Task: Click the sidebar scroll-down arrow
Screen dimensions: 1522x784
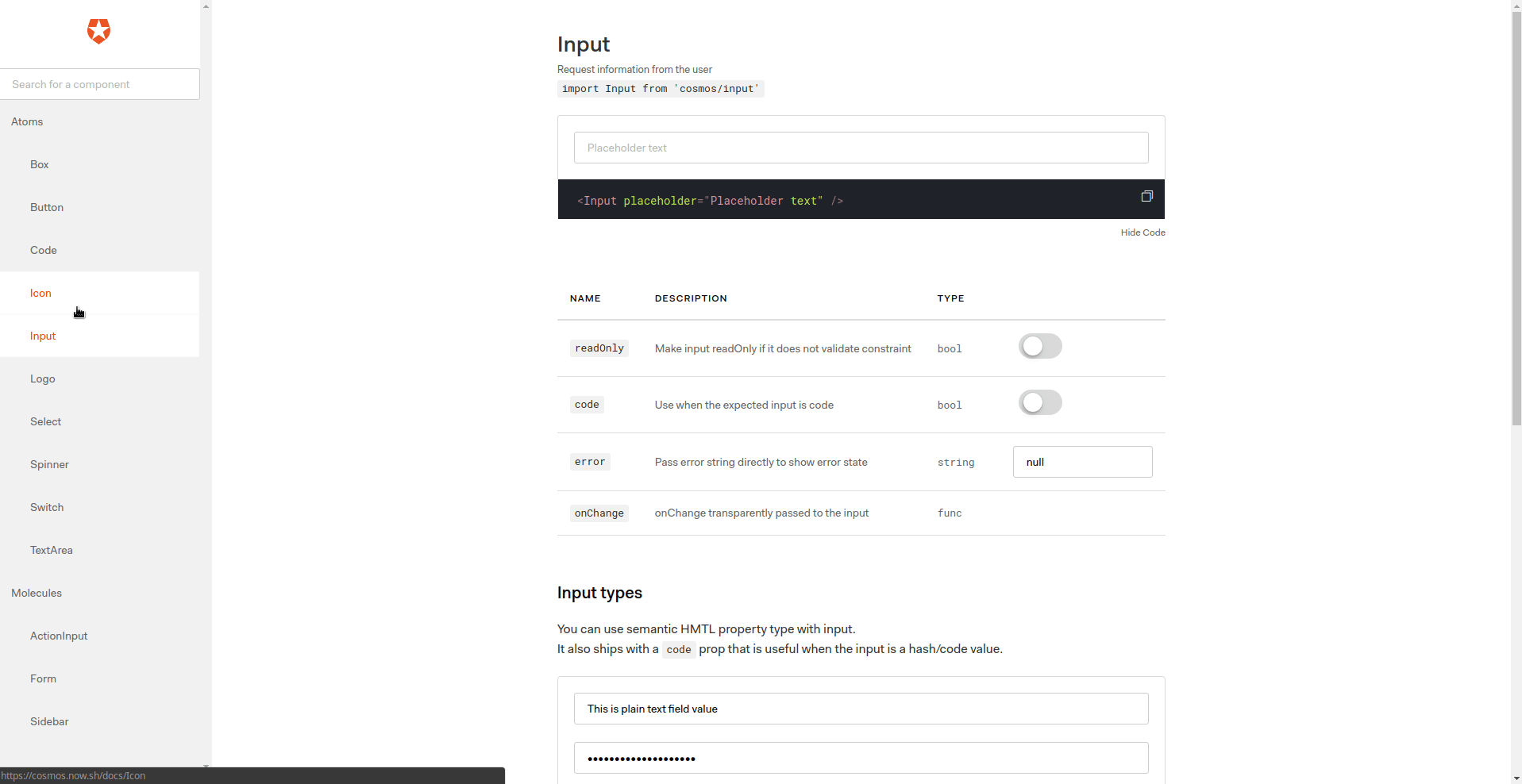Action: [x=205, y=767]
